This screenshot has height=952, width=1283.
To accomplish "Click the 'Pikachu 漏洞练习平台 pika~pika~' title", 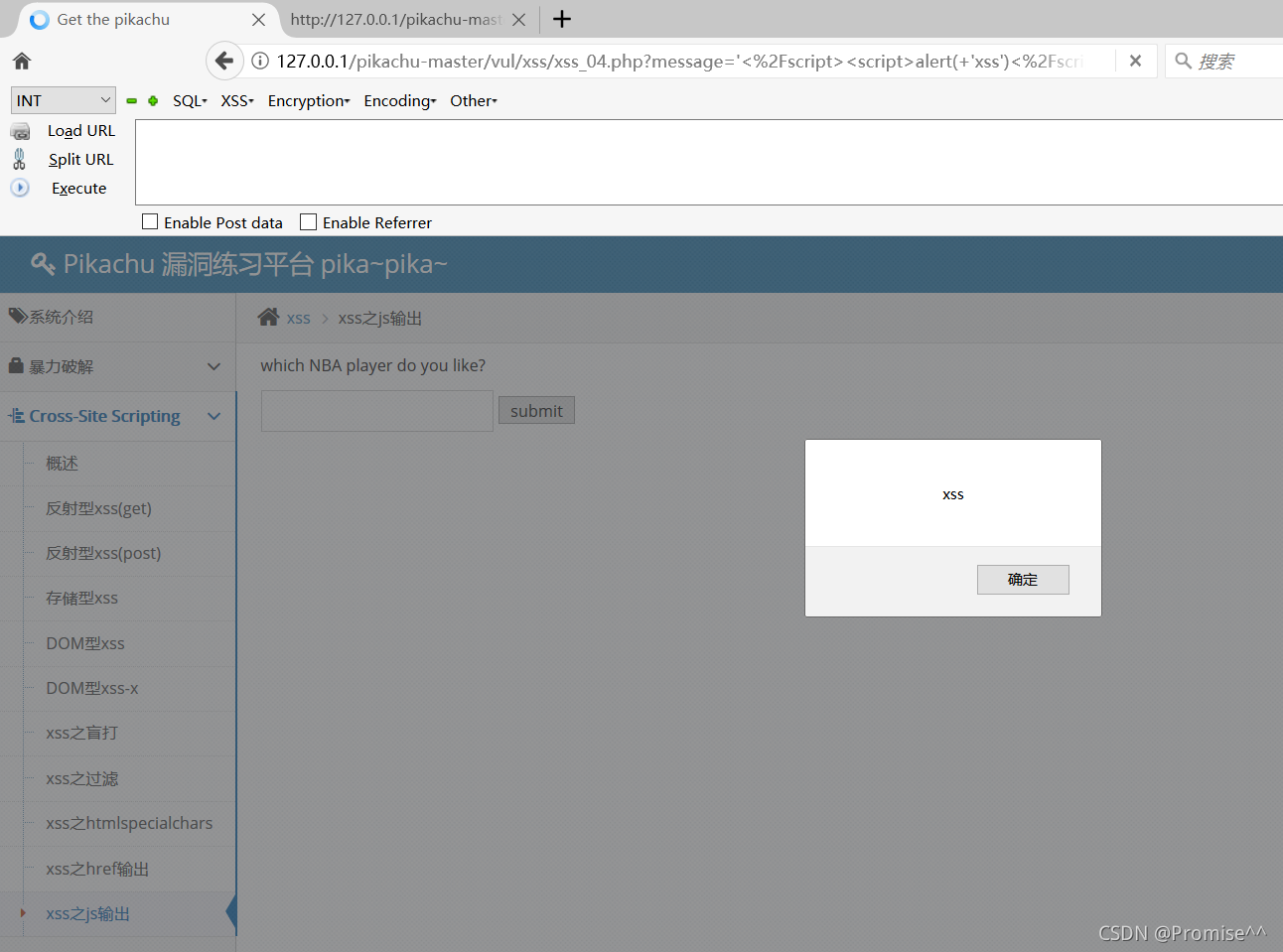I will click(255, 264).
